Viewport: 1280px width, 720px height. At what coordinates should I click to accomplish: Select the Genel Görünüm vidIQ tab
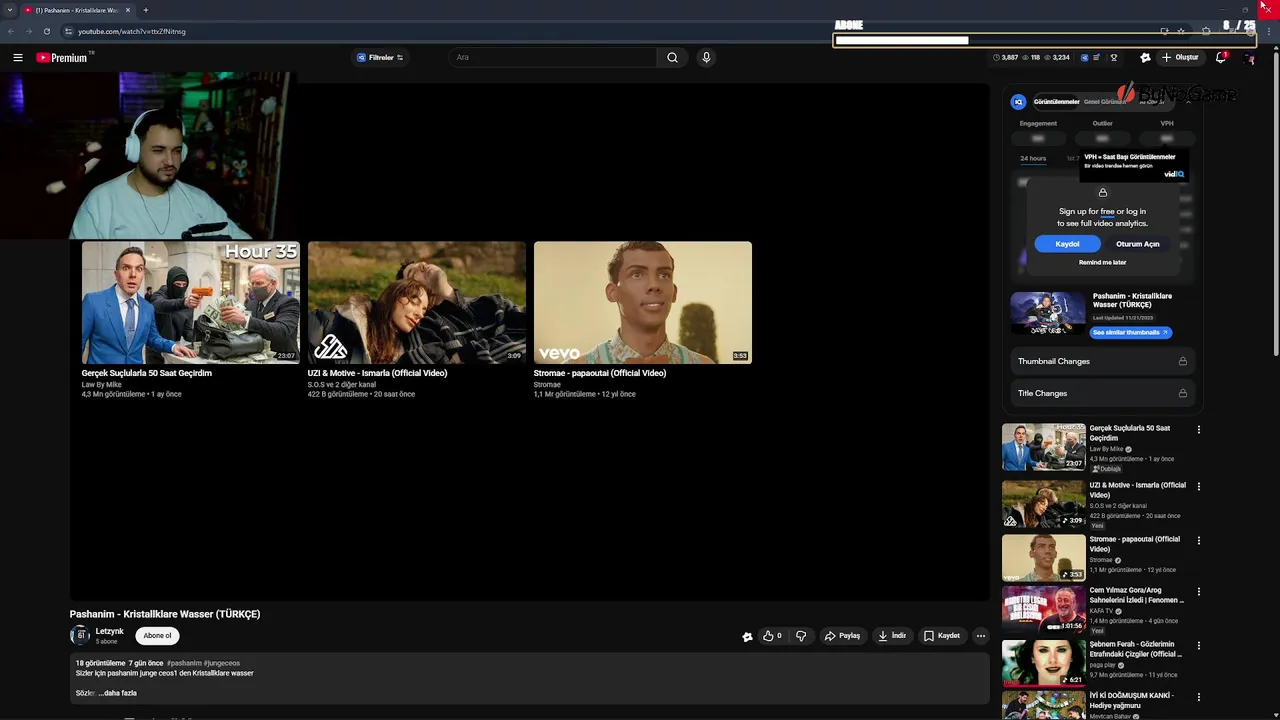[1104, 102]
